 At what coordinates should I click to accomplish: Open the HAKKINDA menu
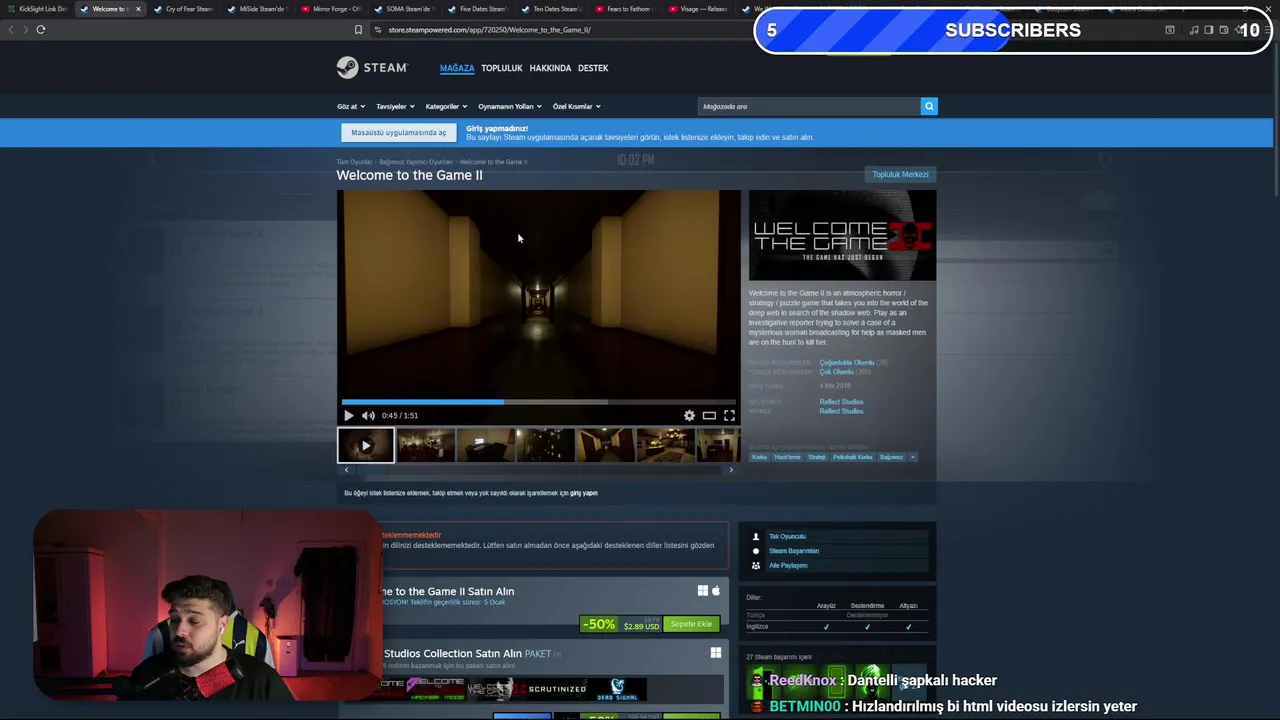pyautogui.click(x=550, y=68)
